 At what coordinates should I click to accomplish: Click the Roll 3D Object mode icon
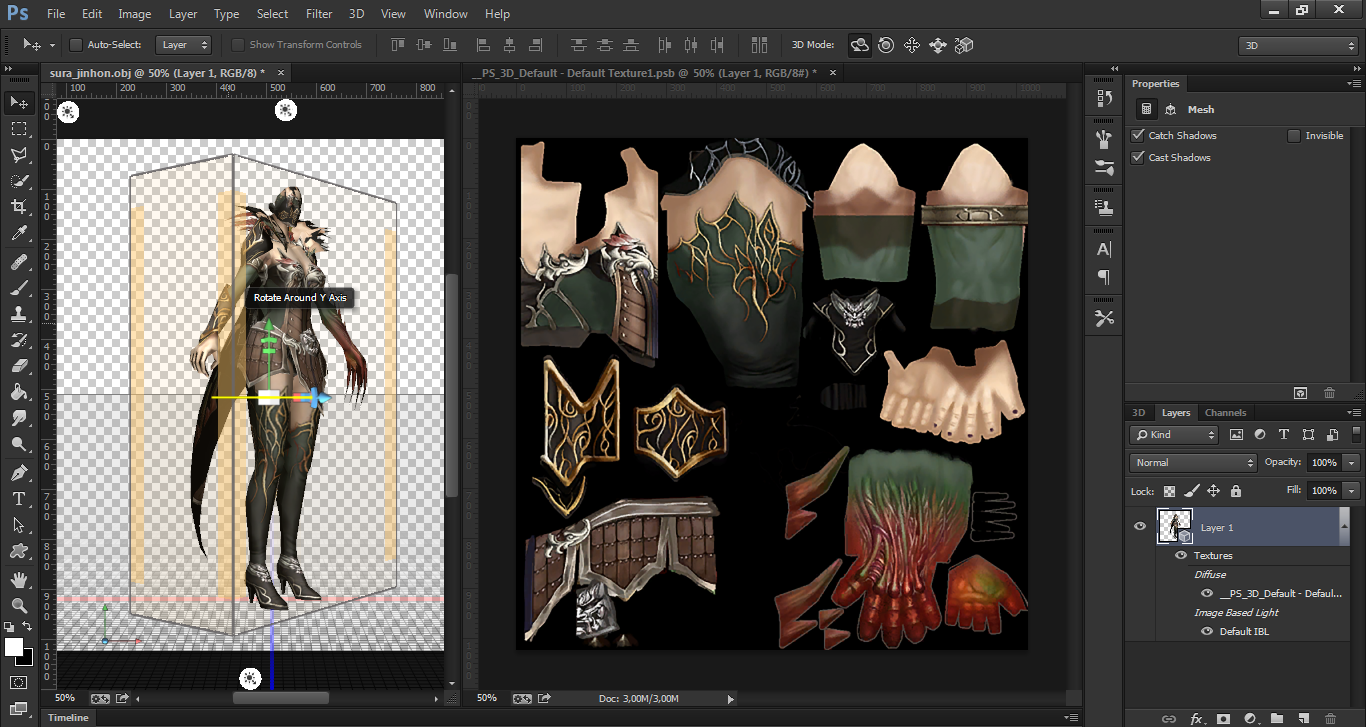pyautogui.click(x=886, y=45)
